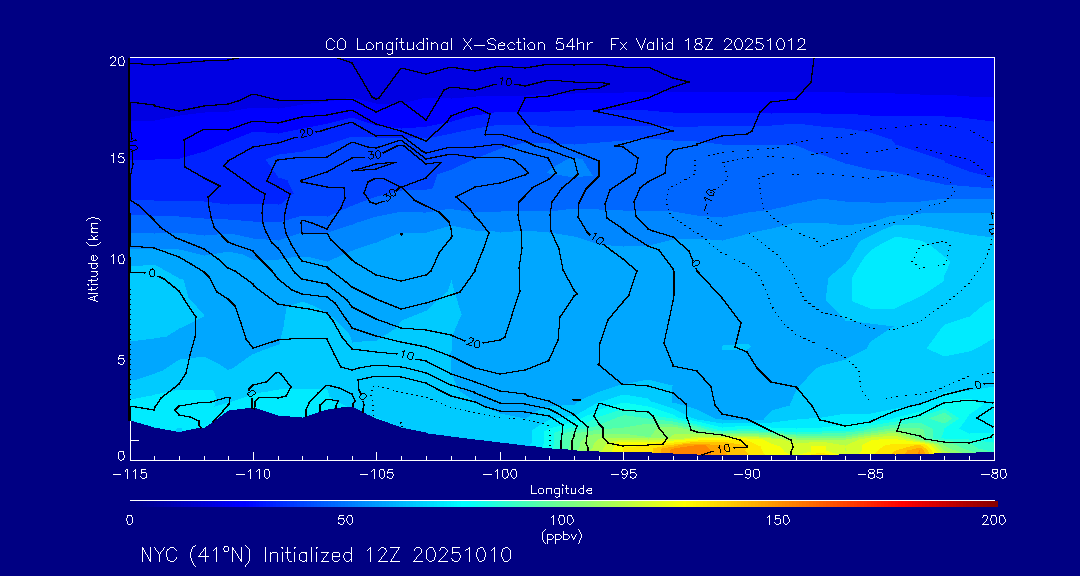This screenshot has width=1080, height=576.
Task: Click the "Longitude" axis label
Action: click(x=561, y=490)
